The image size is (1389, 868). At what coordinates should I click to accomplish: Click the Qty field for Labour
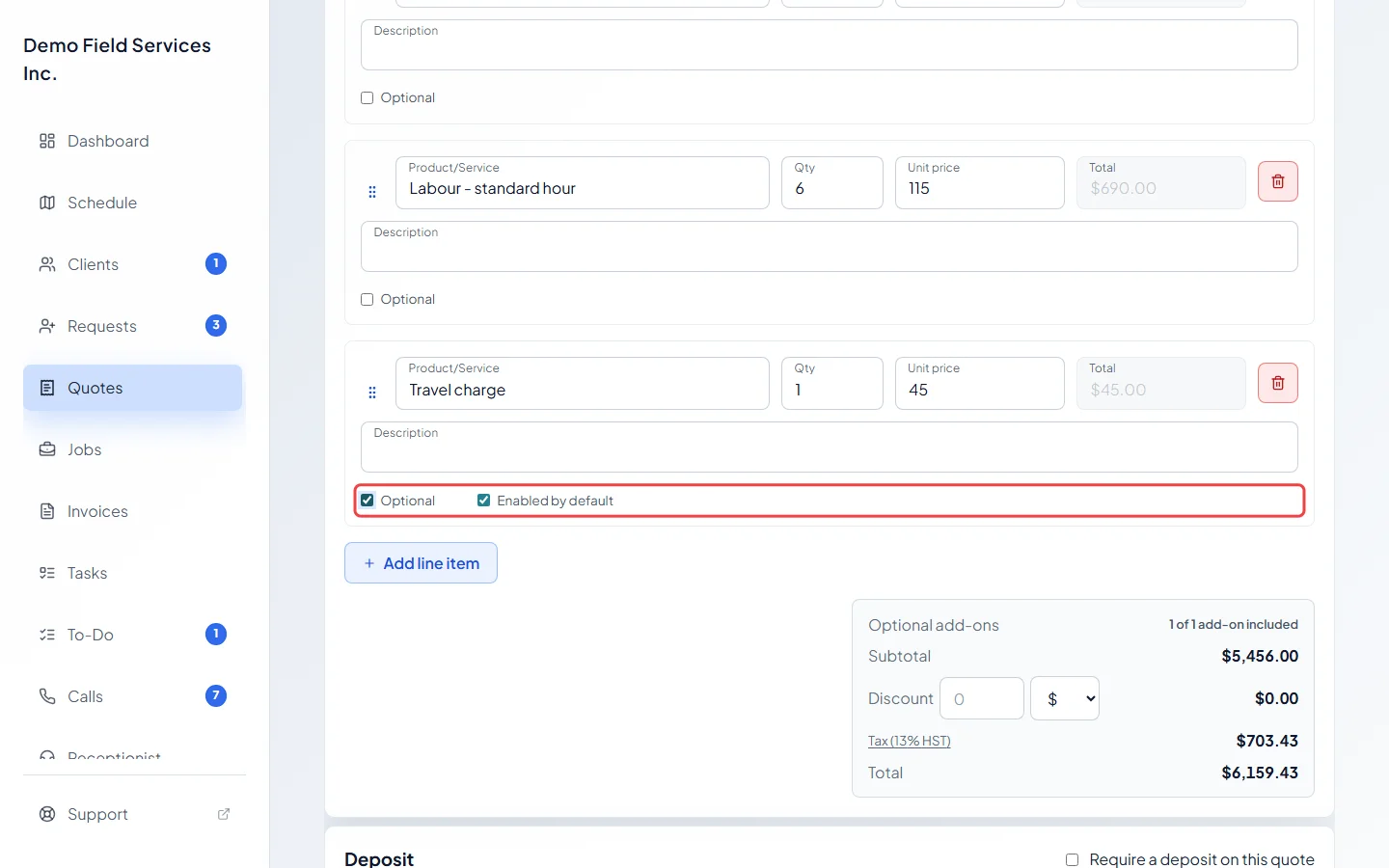832,182
